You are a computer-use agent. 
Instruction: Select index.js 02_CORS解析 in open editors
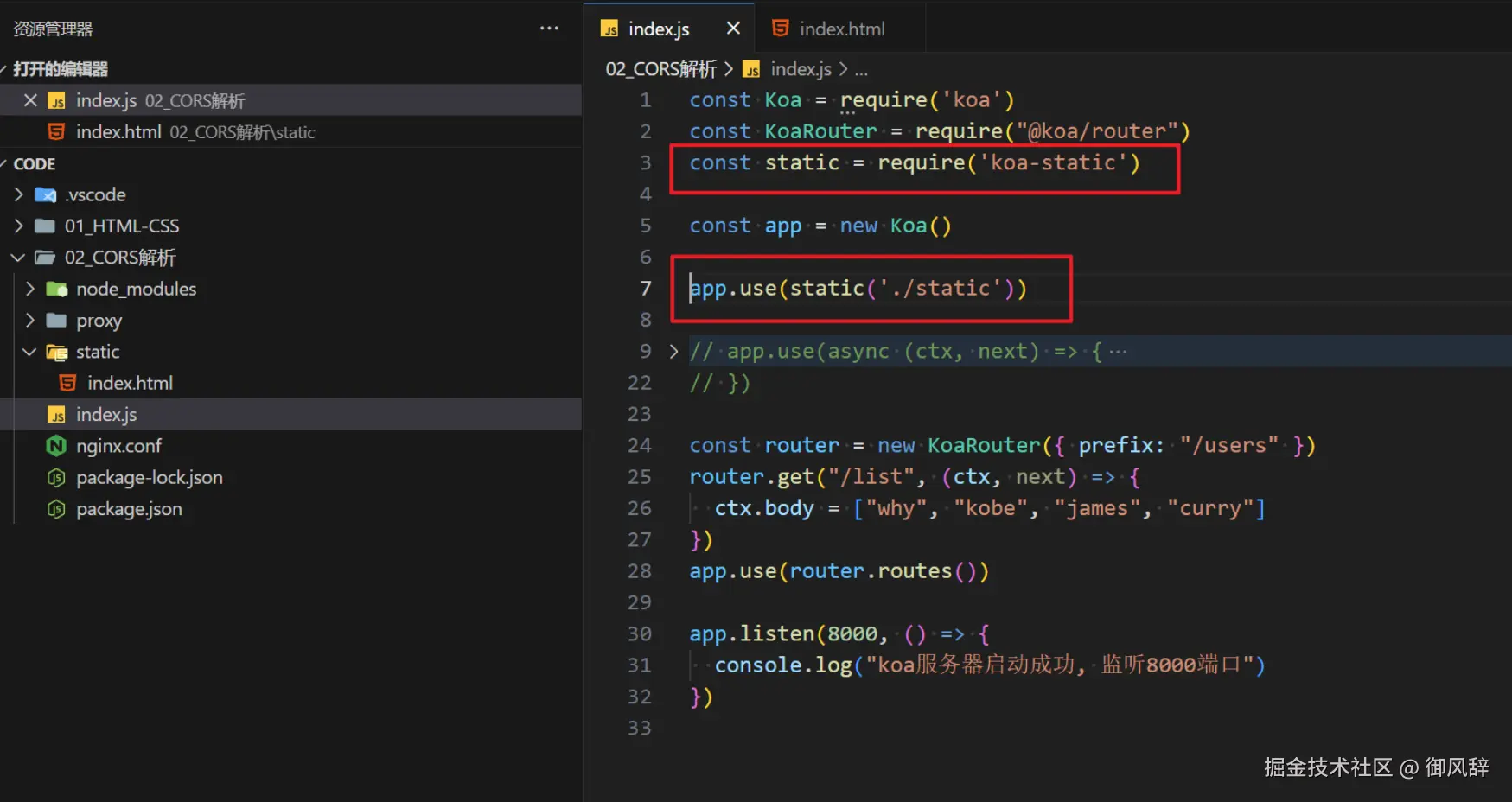(x=290, y=100)
